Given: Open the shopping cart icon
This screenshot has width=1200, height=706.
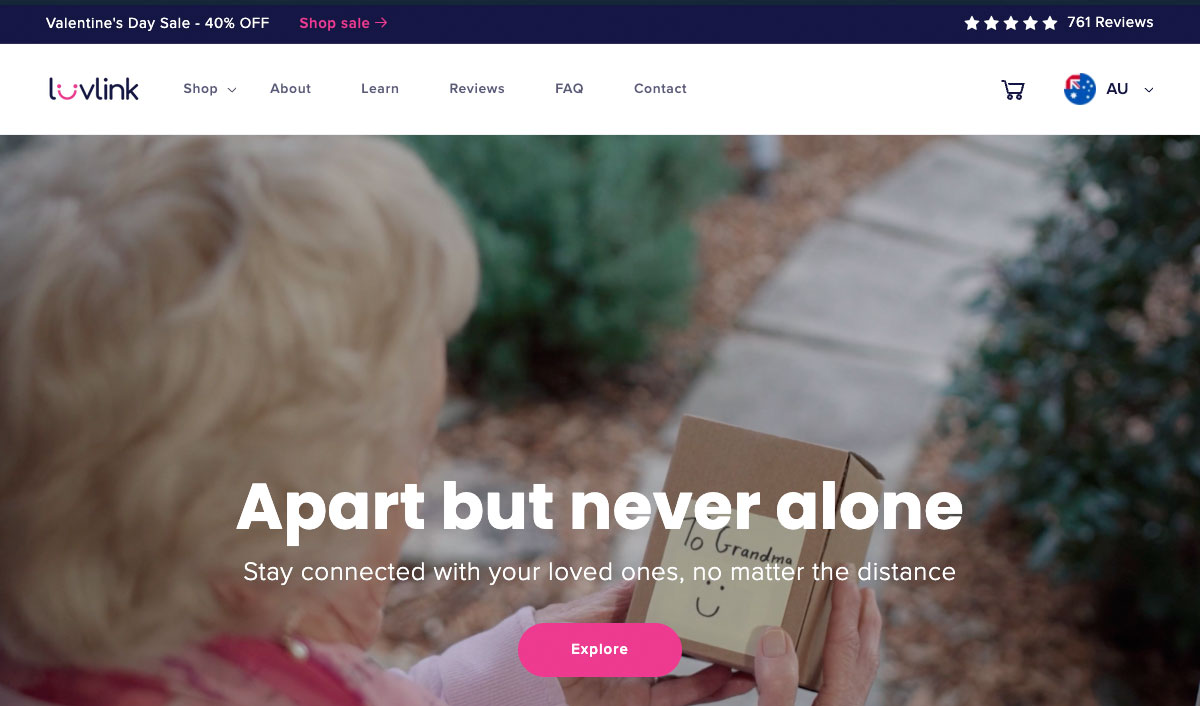Looking at the screenshot, I should point(1013,90).
